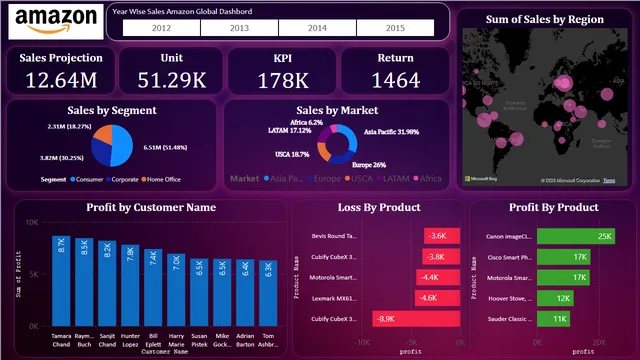Viewport: 640px width, 360px height.
Task: Click the 'USCA 18.7%' data label
Action: (x=292, y=154)
